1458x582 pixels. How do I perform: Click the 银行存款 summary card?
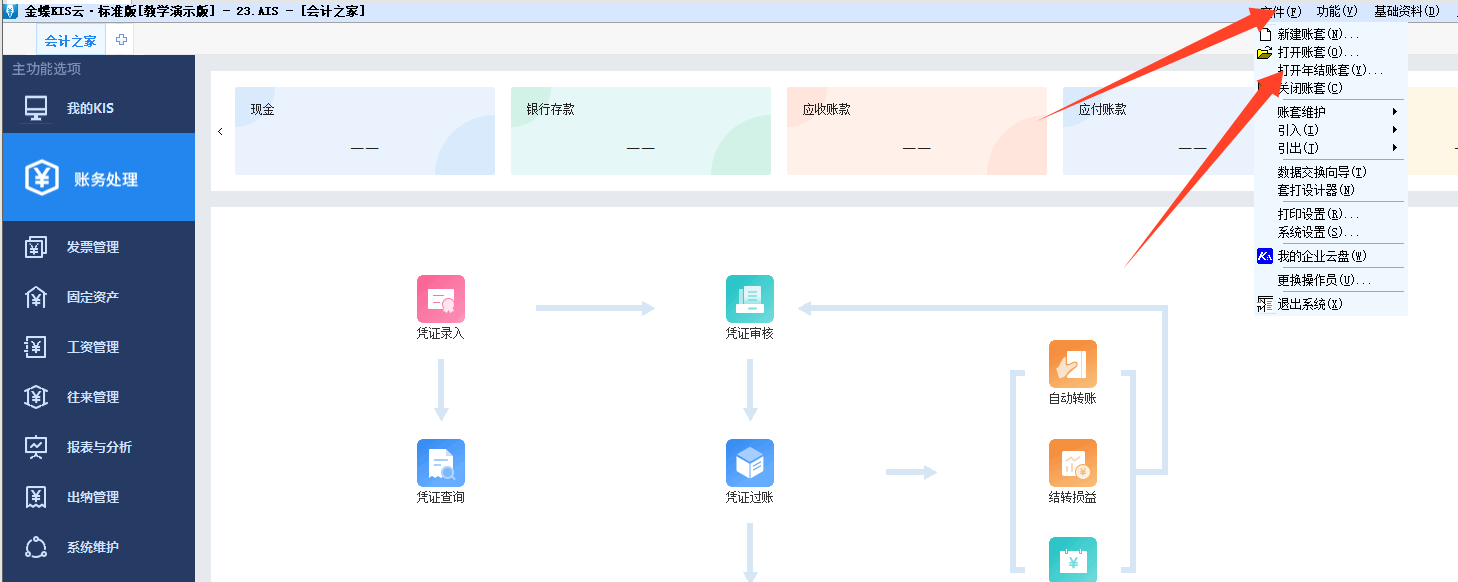click(x=640, y=131)
